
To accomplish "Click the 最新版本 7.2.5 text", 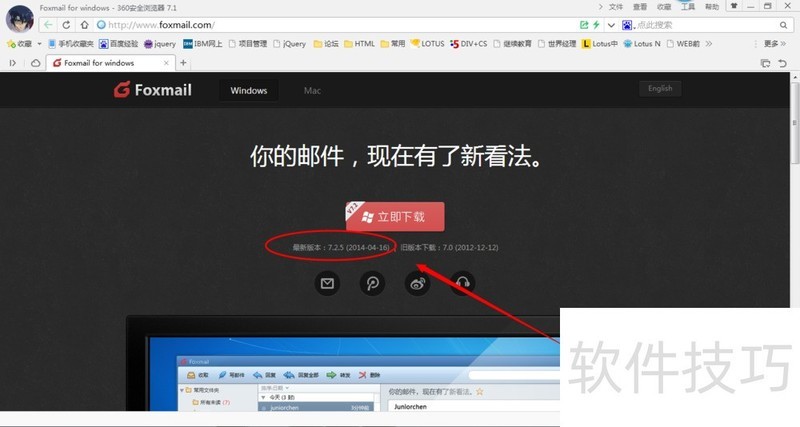I will 341,247.
